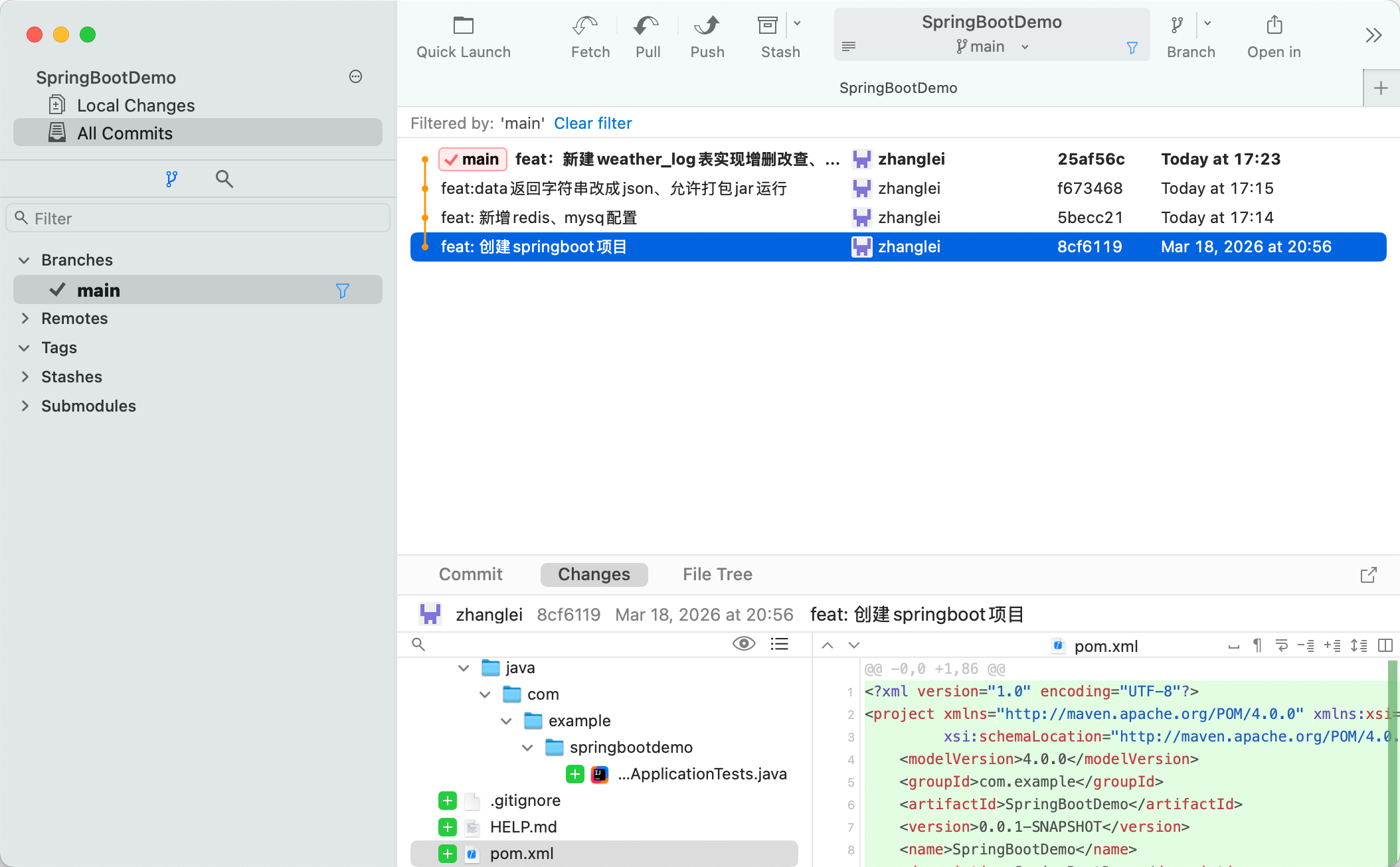Switch to the Commit tab
Viewport: 1400px width, 867px height.
coord(470,574)
